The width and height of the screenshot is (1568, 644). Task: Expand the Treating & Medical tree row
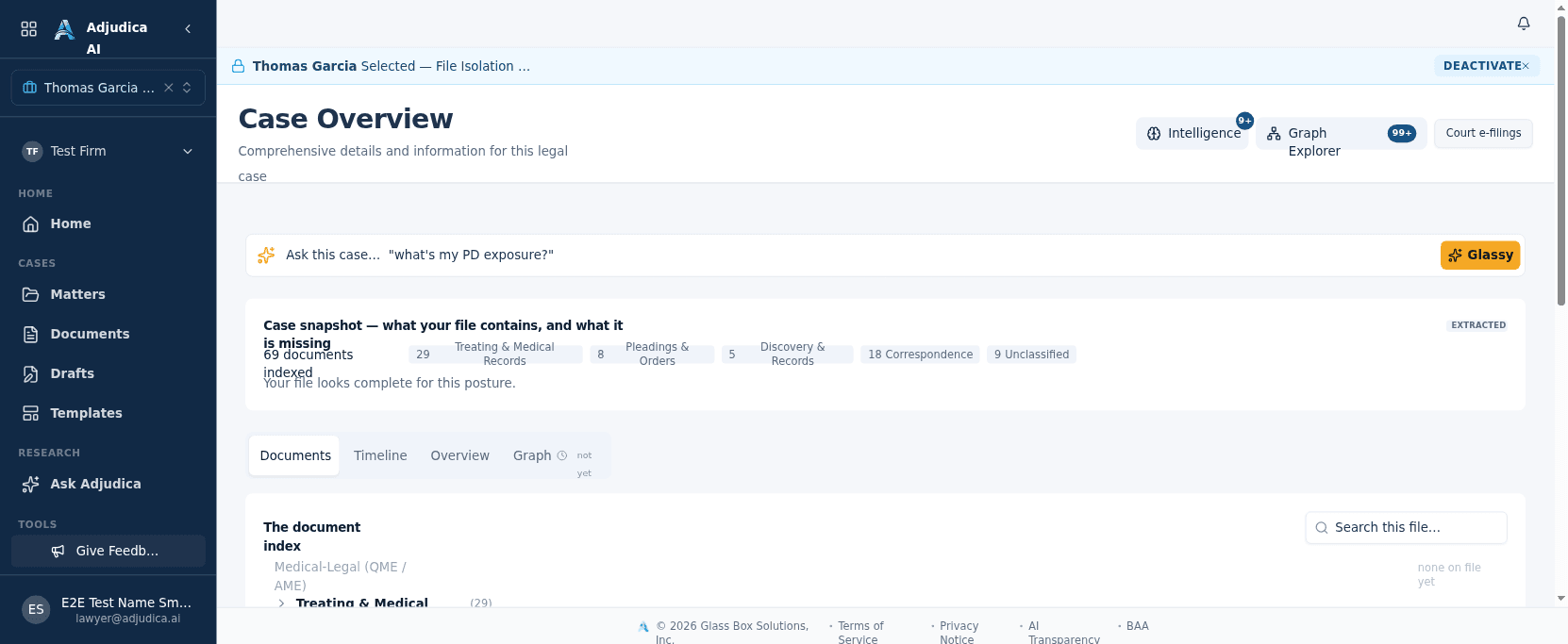click(x=281, y=603)
